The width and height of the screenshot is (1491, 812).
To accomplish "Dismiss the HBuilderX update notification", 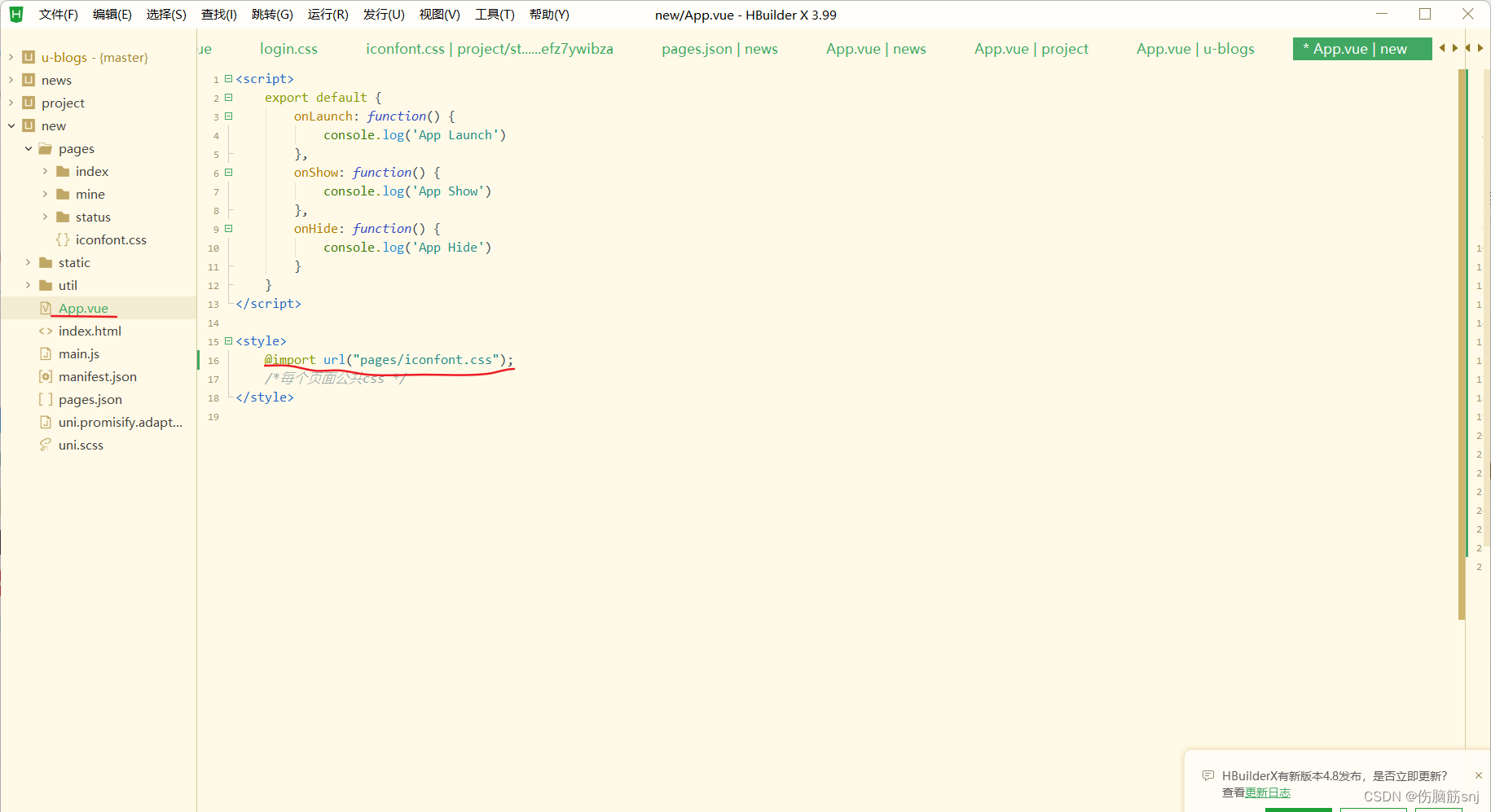I will click(x=1479, y=775).
